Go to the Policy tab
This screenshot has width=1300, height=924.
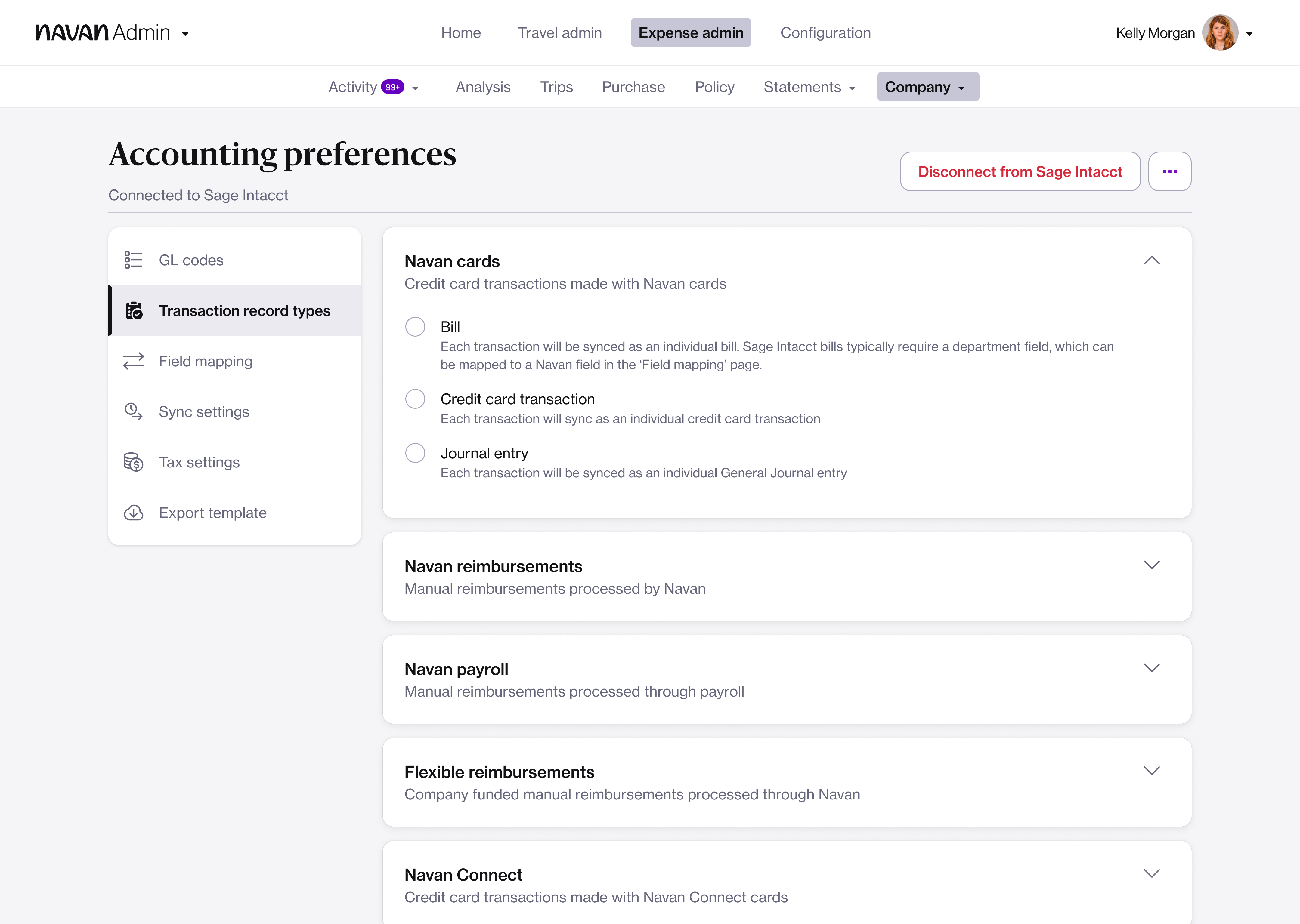coord(714,87)
